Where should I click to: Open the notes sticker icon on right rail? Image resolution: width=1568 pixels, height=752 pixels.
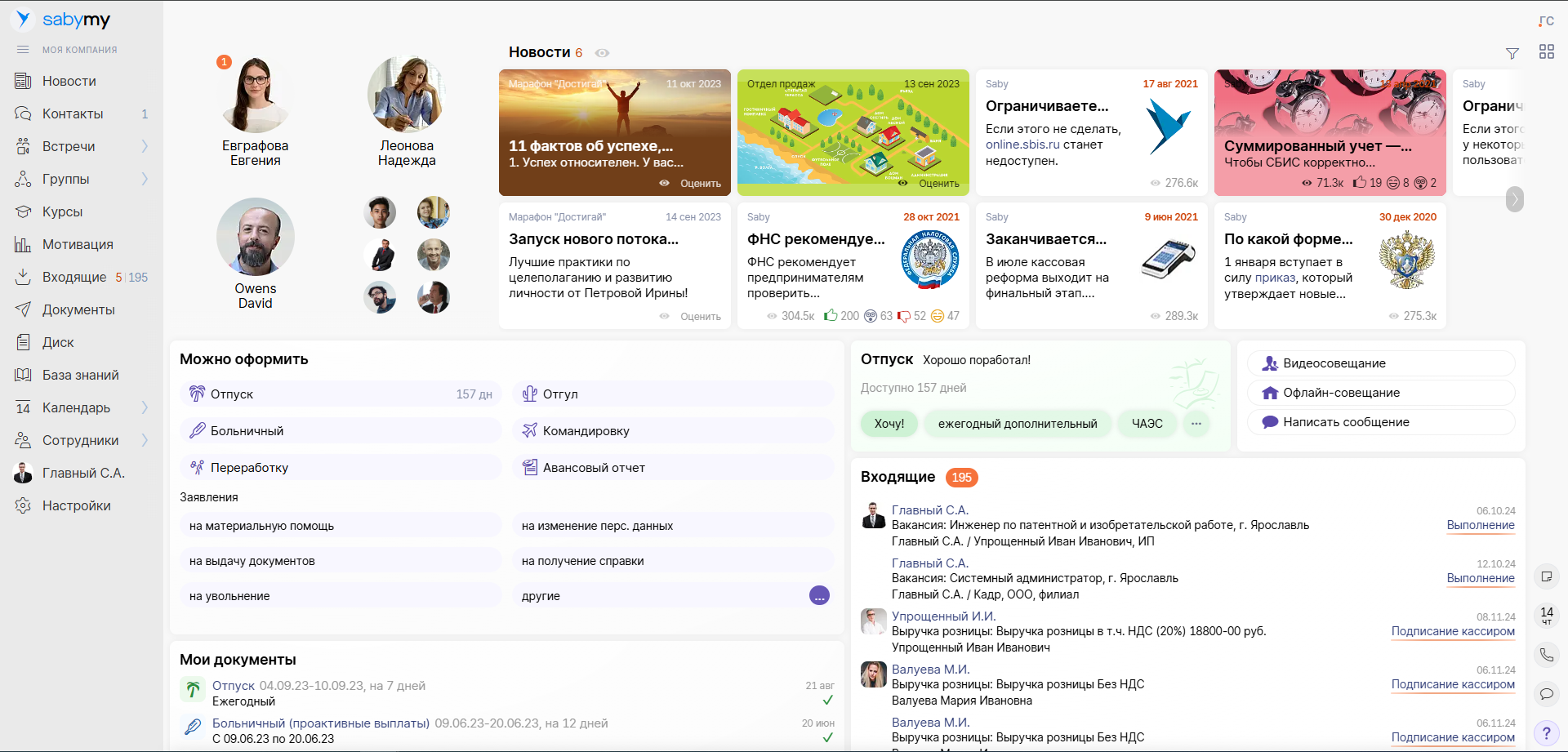point(1547,576)
